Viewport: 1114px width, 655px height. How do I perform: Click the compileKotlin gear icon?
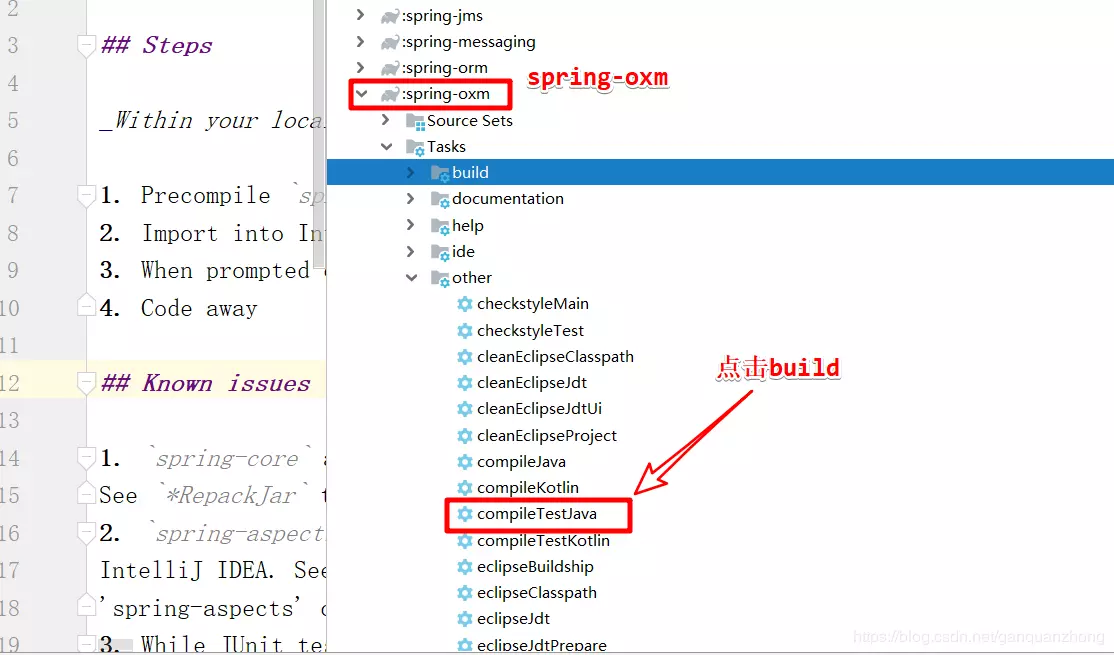[465, 488]
